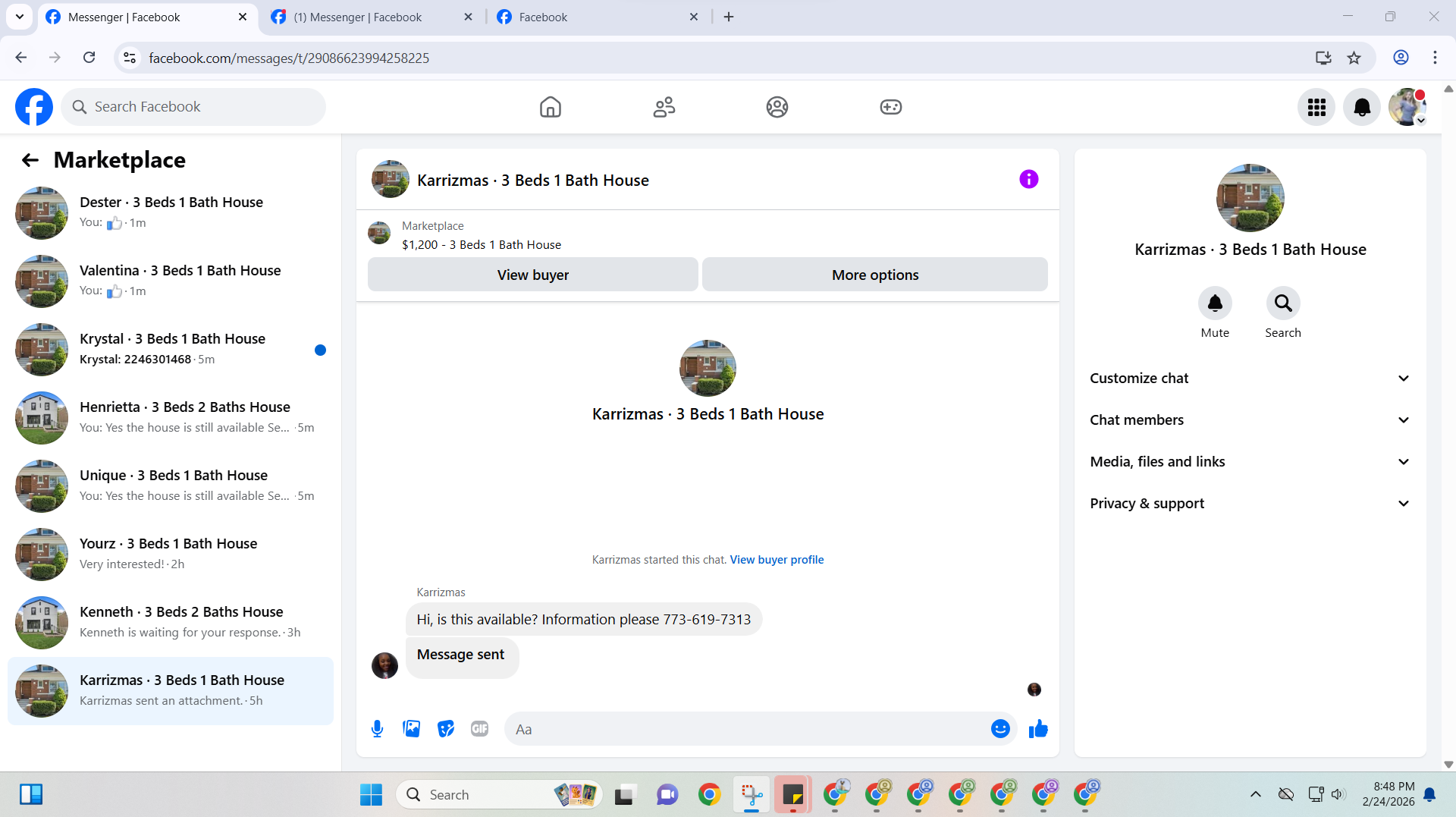Expand Media, files and links section

[1250, 462]
